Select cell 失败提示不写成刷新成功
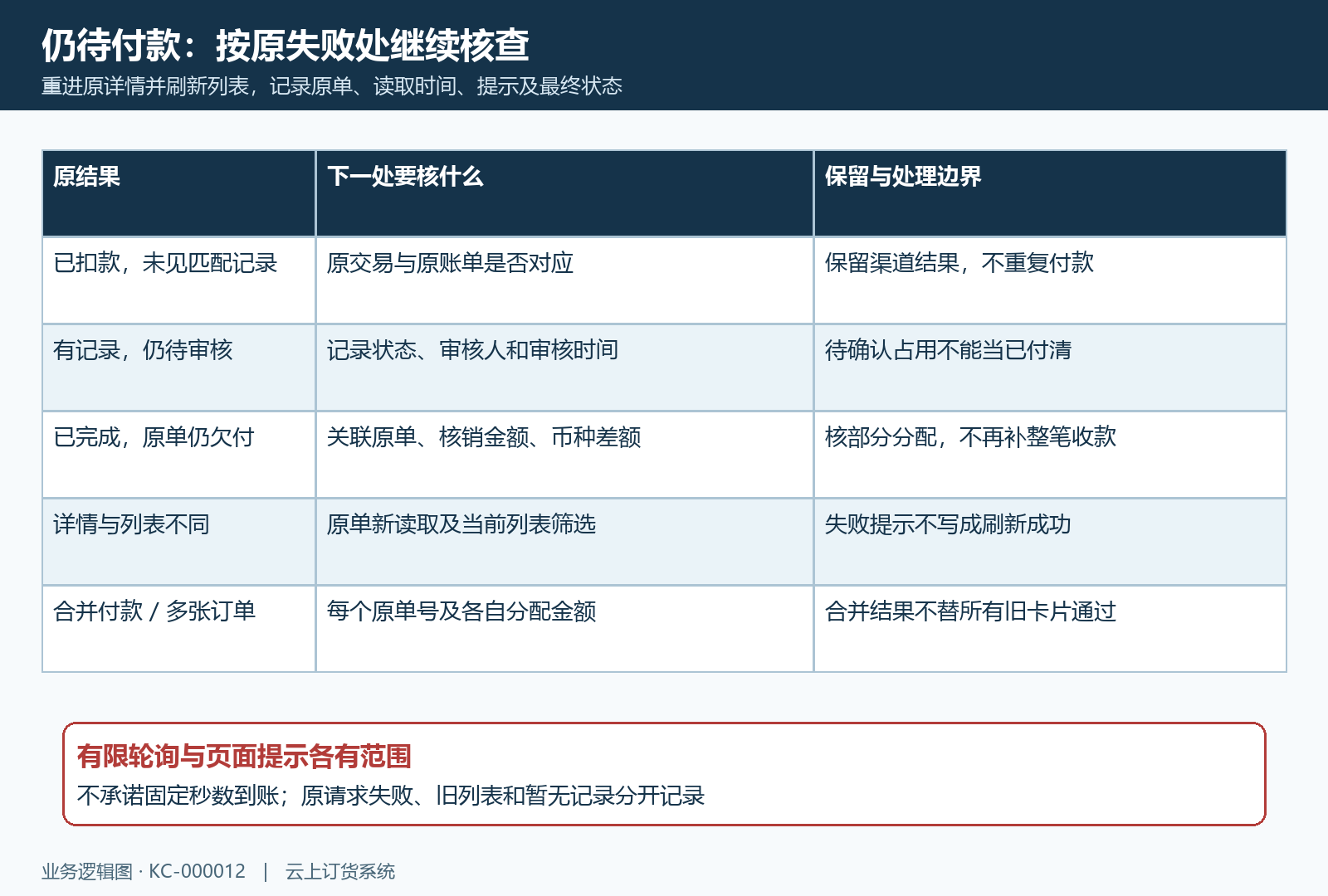 (1050, 542)
